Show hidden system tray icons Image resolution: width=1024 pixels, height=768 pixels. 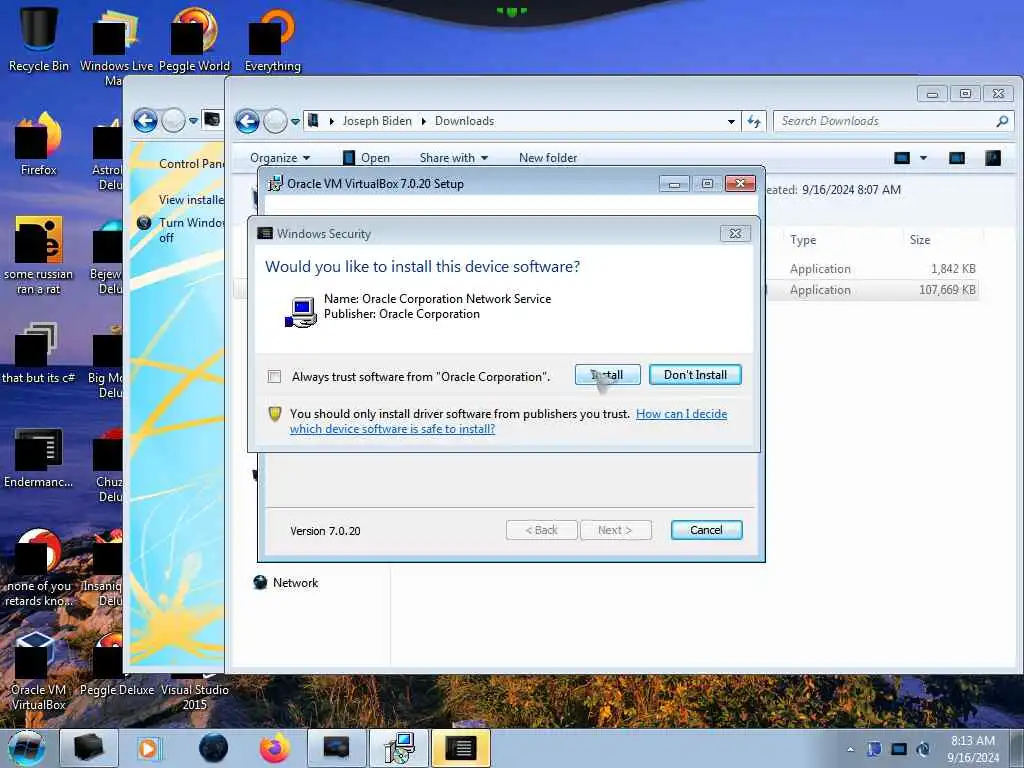850,749
